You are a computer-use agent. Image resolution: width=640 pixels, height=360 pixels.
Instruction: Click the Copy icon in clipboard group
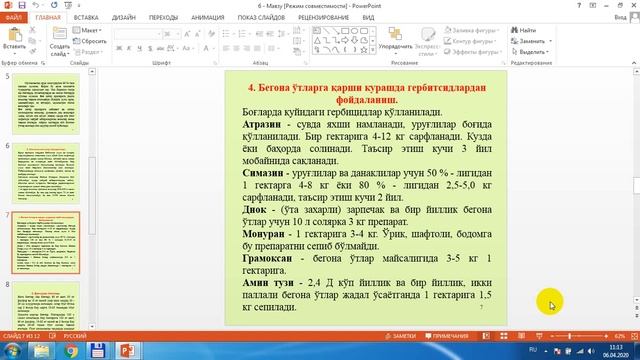pos(32,41)
